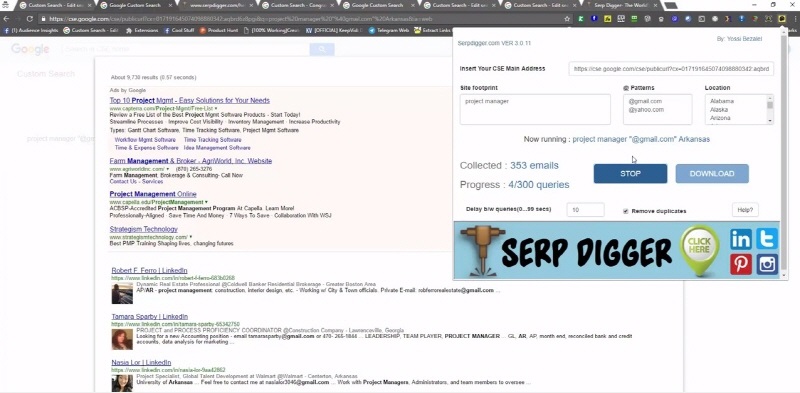Viewport: 800px width, 393px height.
Task: Open the Telegram Web bookmark
Action: tap(389, 30)
